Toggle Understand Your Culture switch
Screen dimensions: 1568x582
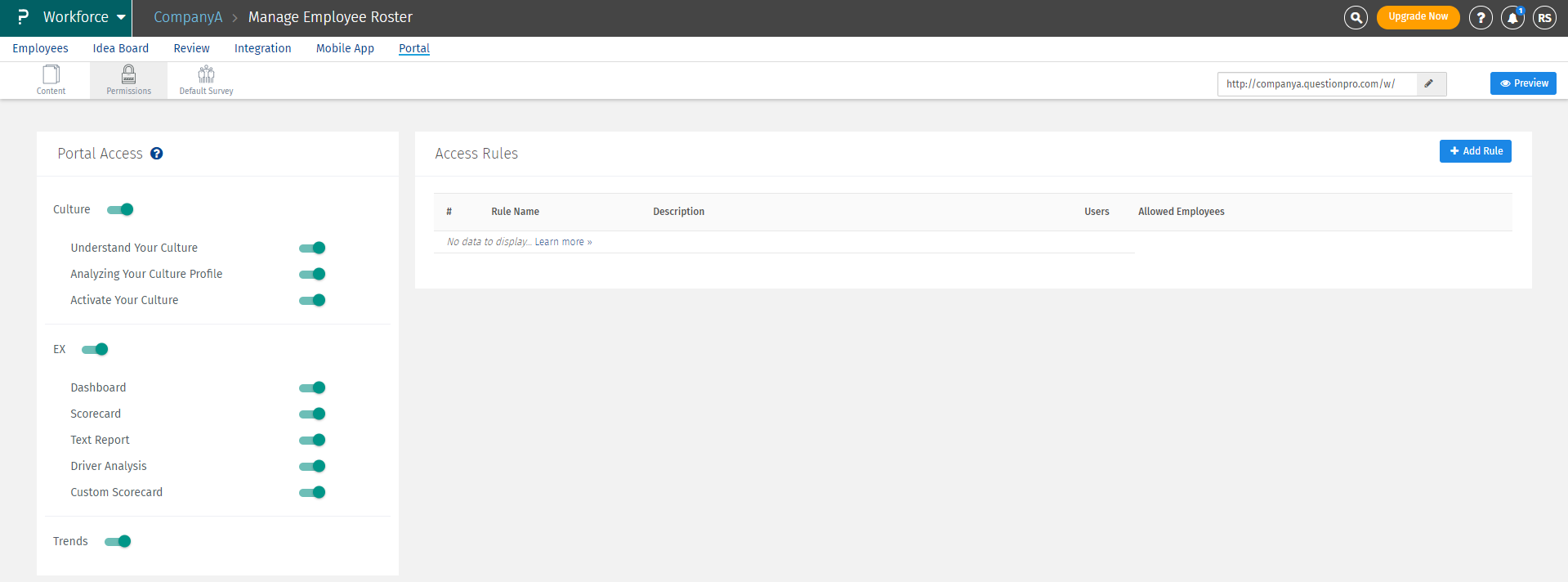[x=312, y=248]
